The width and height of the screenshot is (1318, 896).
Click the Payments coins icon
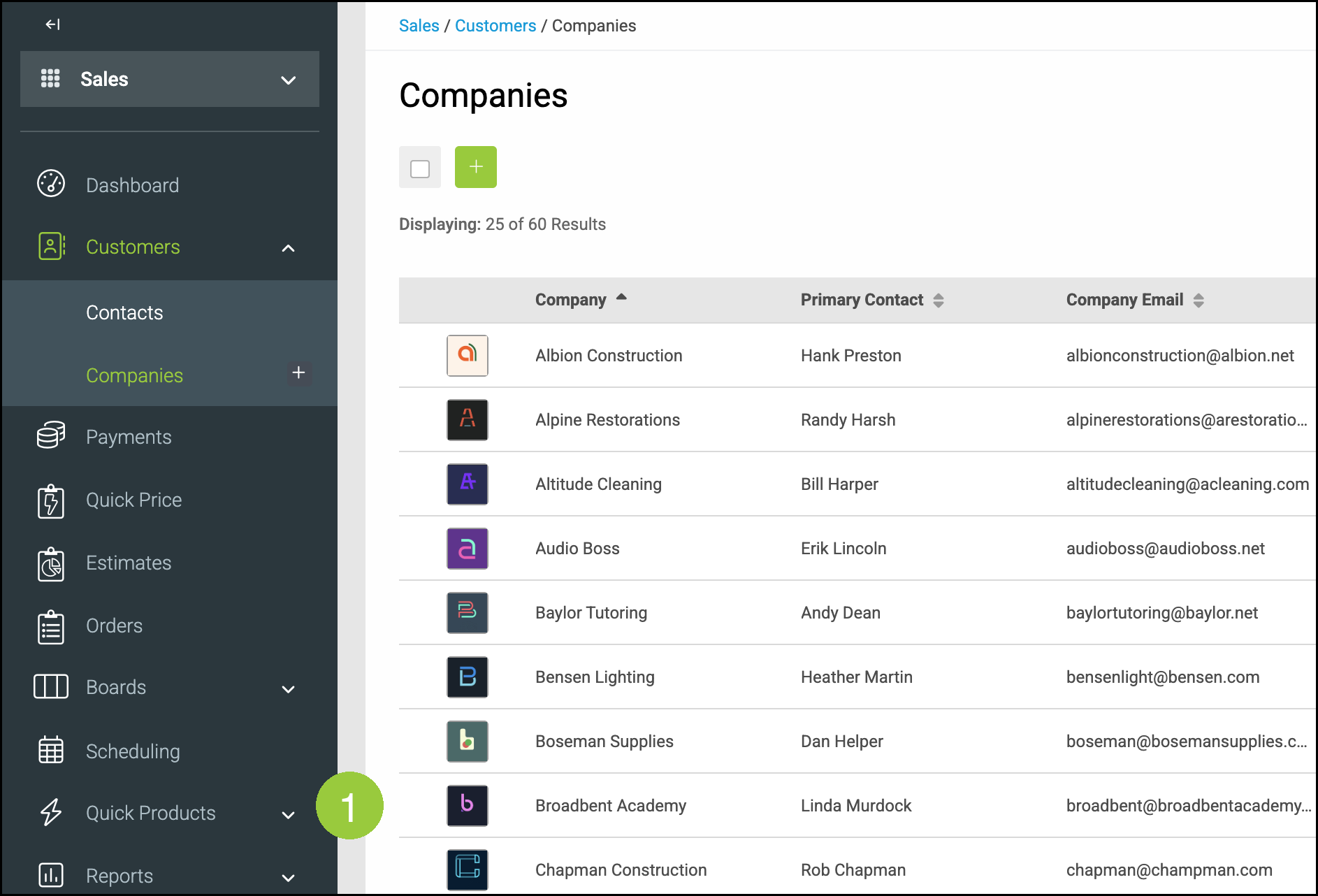click(x=51, y=435)
